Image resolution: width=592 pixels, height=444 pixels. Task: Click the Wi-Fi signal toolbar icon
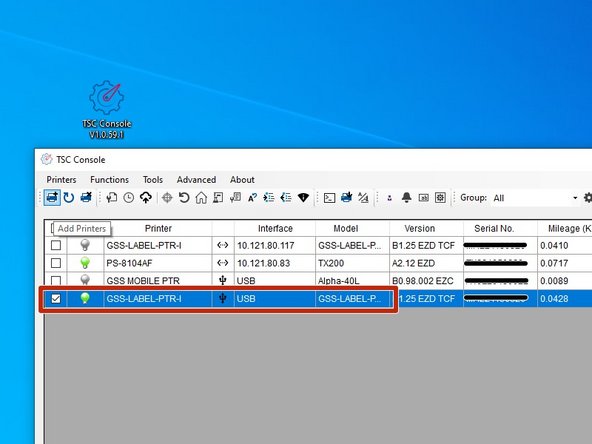(303, 197)
